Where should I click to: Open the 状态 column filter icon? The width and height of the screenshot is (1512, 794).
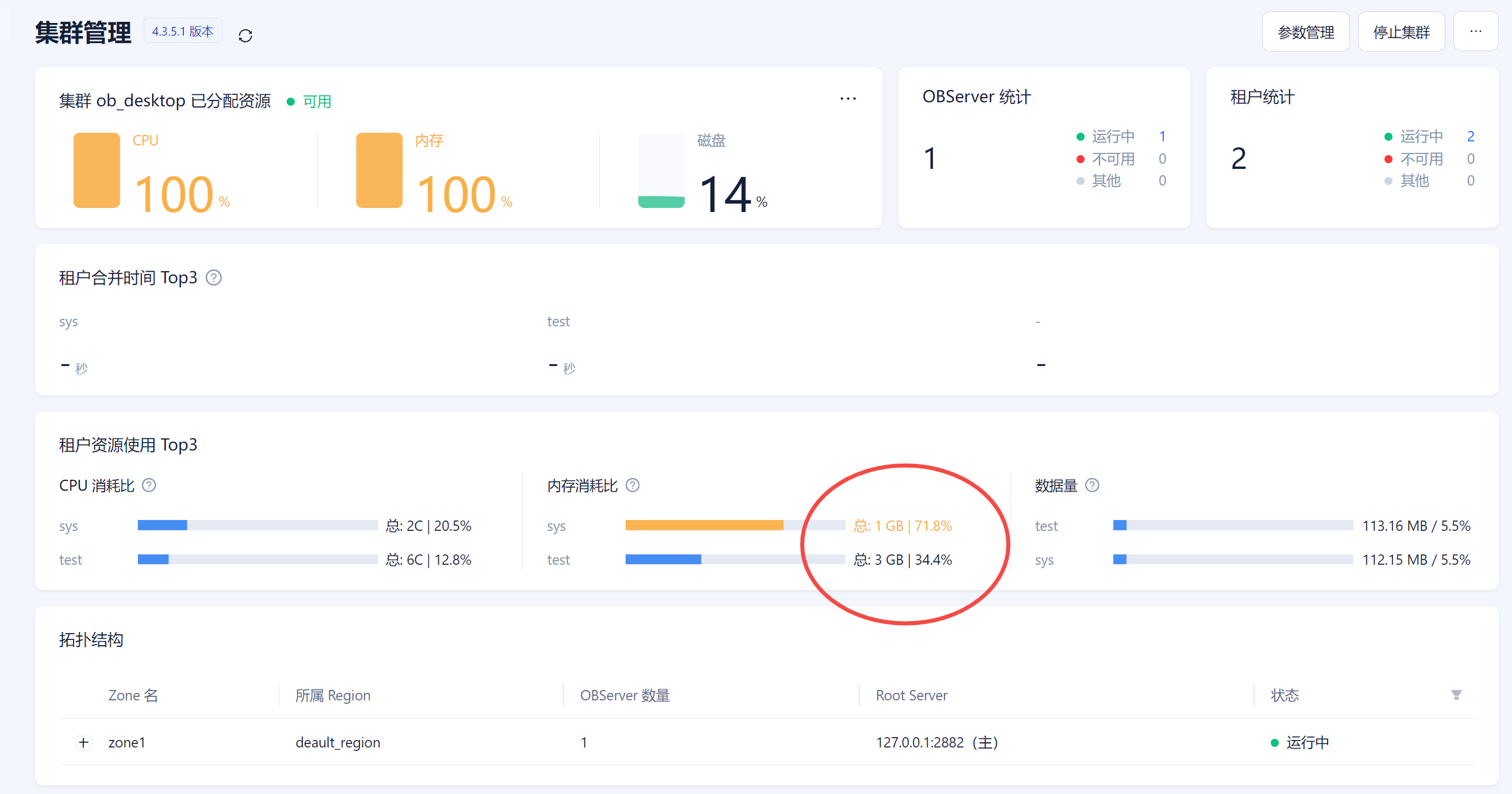tap(1456, 695)
